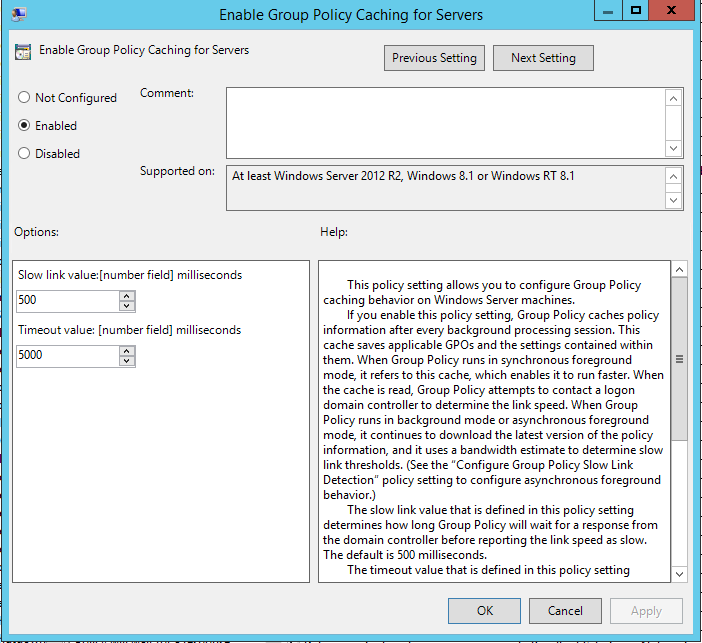Click the Apply button

(x=646, y=611)
